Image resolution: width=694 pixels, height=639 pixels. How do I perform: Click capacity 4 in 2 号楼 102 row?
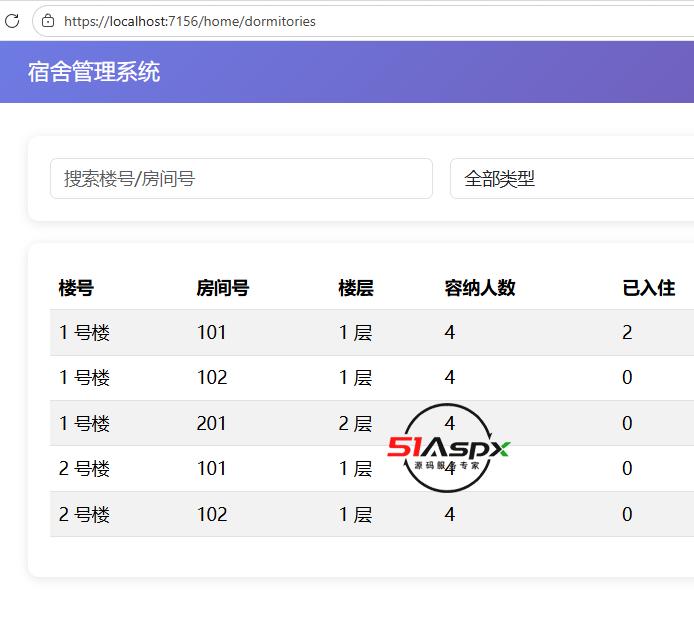450,514
